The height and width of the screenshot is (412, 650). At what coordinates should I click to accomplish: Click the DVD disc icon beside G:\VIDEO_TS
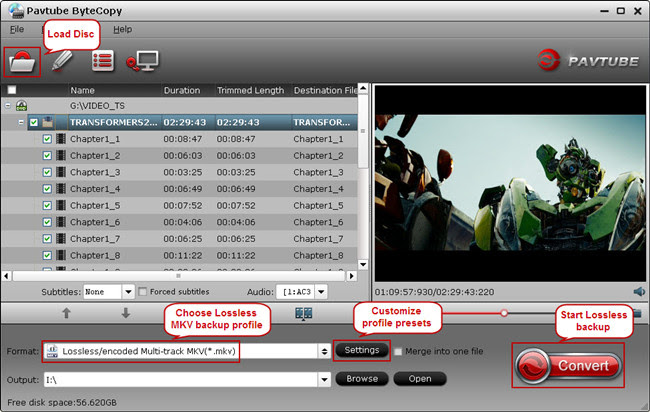click(x=21, y=106)
